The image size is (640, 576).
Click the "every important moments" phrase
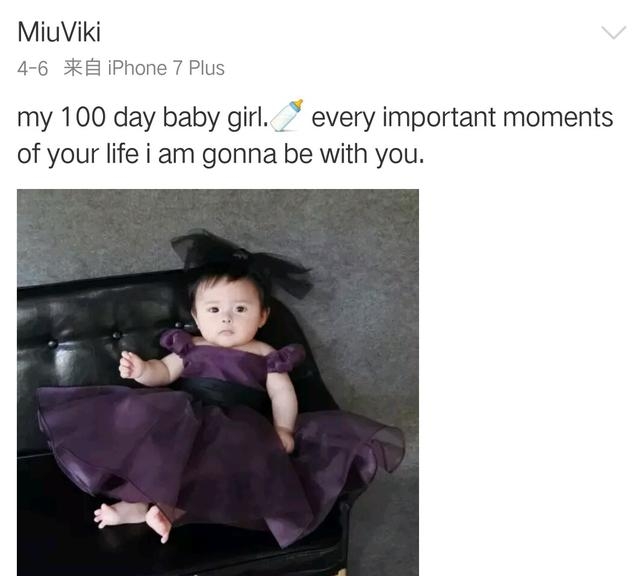click(462, 118)
